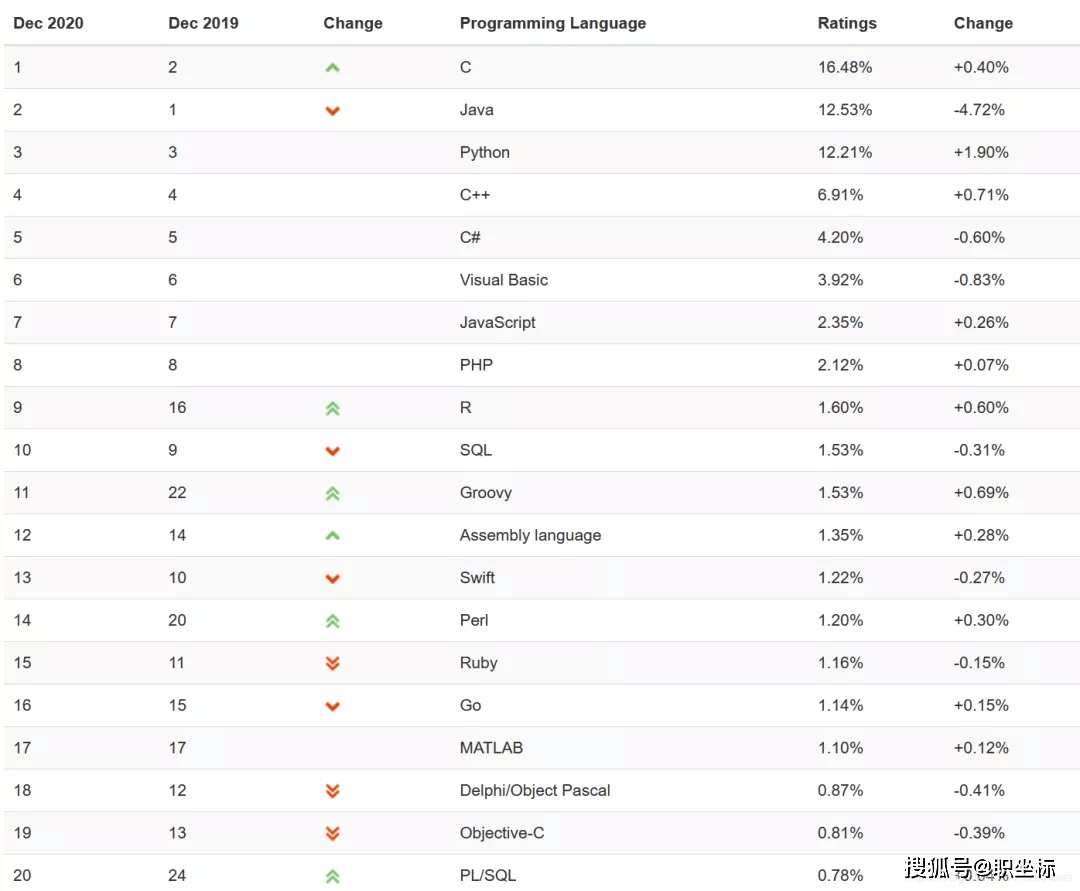The width and height of the screenshot is (1080, 891).
Task: Click the green up arrow for Assembly language
Action: tap(333, 536)
